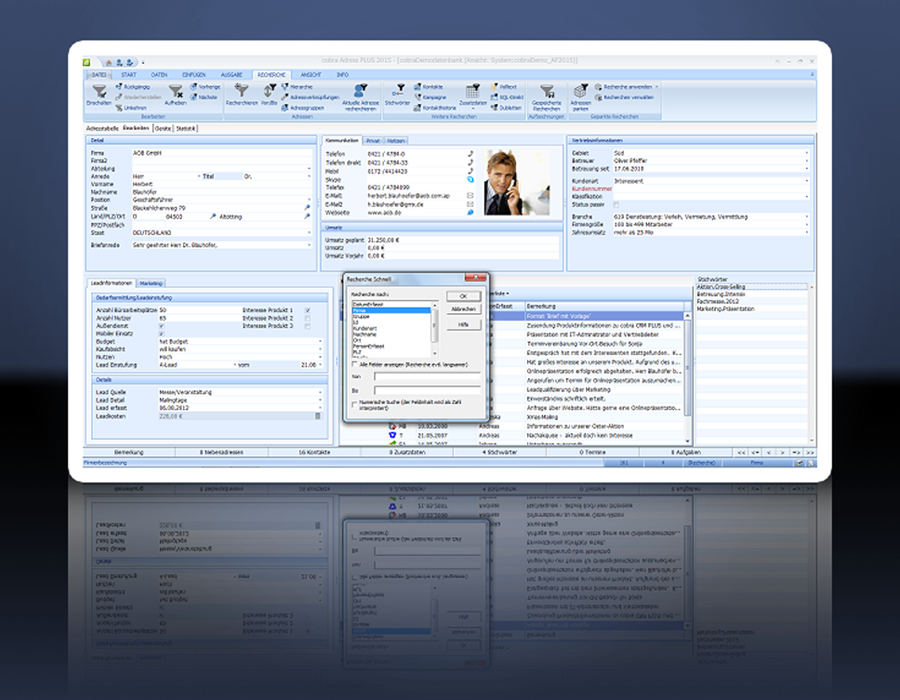
Task: Click the Von input field
Action: [427, 376]
